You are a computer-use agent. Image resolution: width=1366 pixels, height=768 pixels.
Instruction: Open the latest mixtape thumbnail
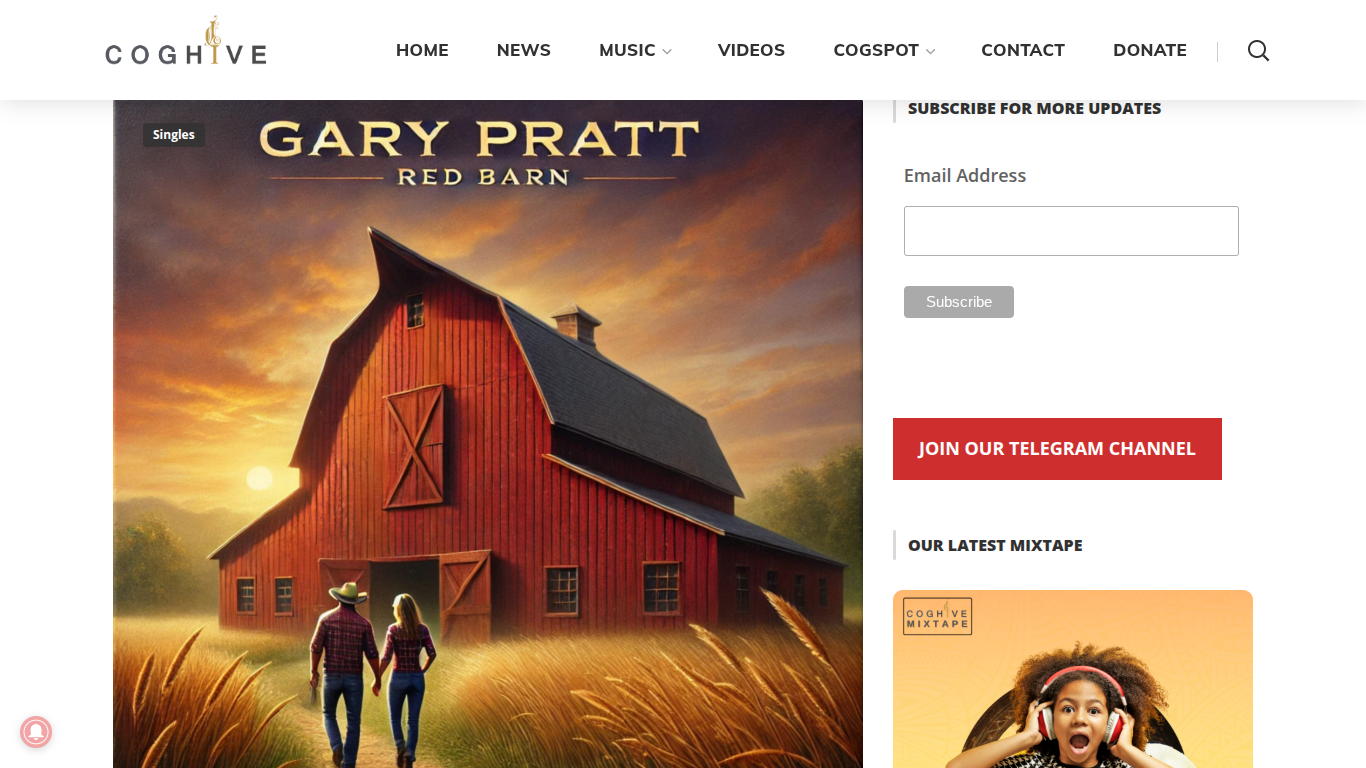click(x=1073, y=679)
